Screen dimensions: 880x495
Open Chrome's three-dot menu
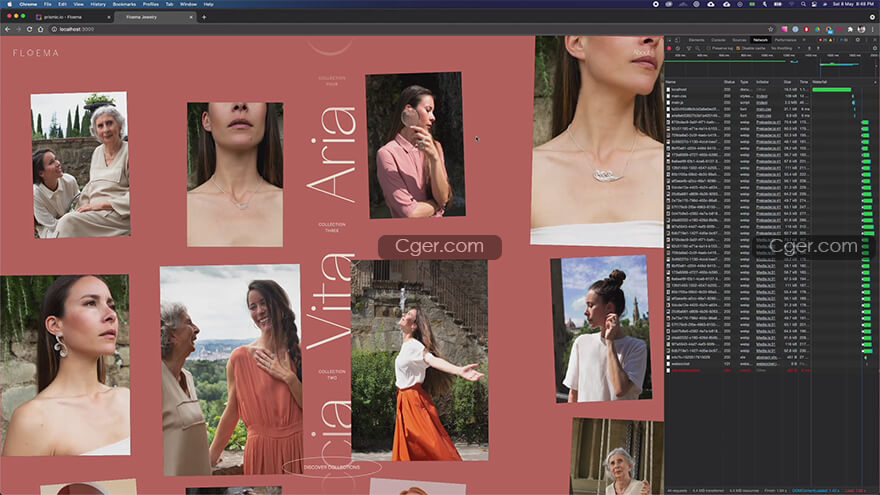pos(873,29)
